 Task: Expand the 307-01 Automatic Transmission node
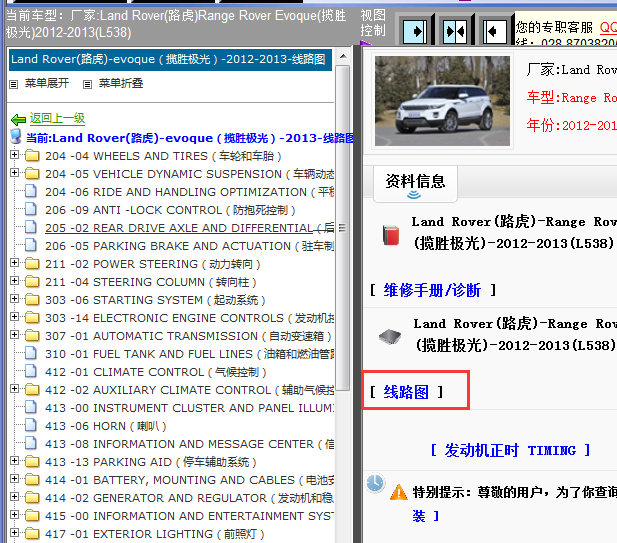15,335
